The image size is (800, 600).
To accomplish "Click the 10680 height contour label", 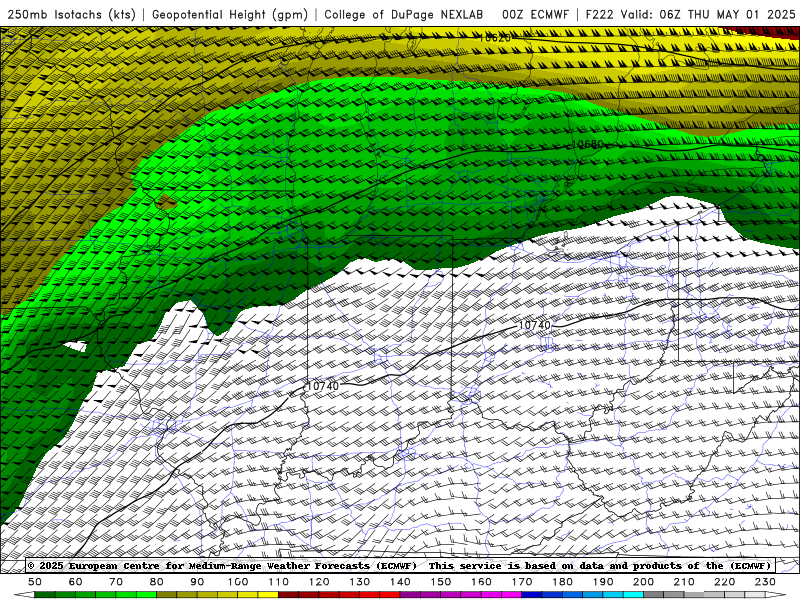I will [587, 144].
